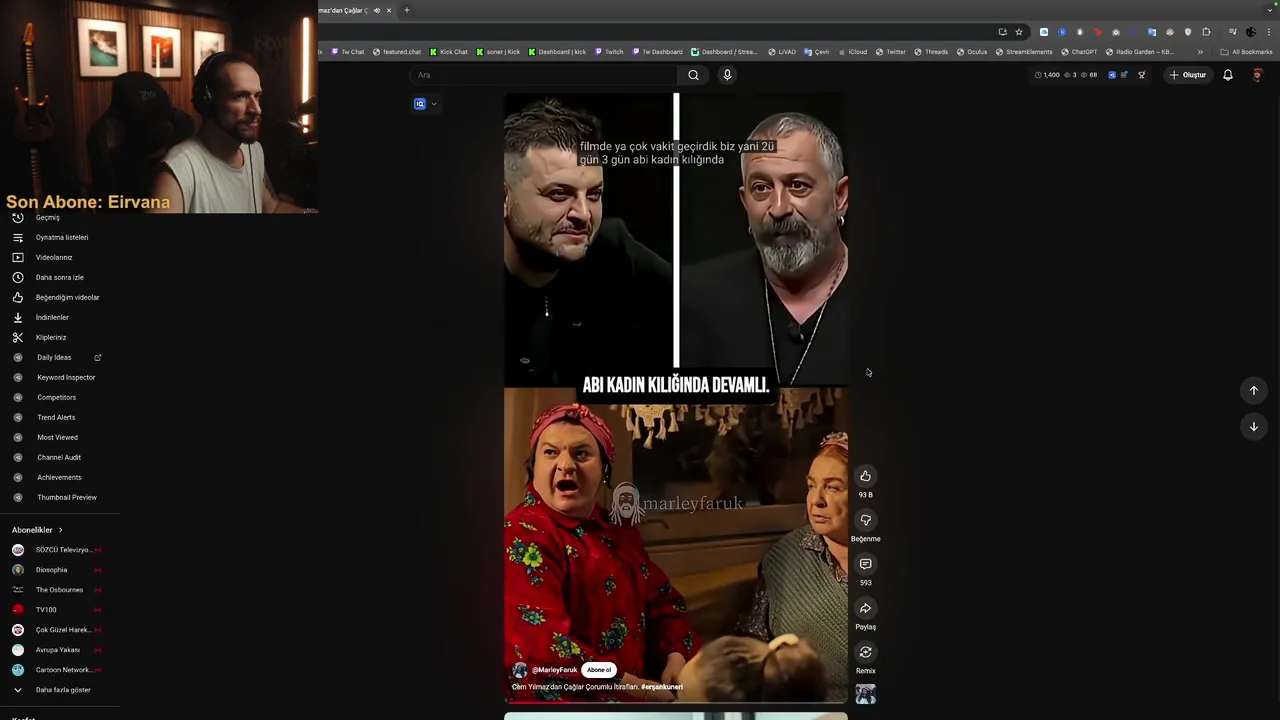
Task: Play or pause the short video
Action: click(x=676, y=398)
